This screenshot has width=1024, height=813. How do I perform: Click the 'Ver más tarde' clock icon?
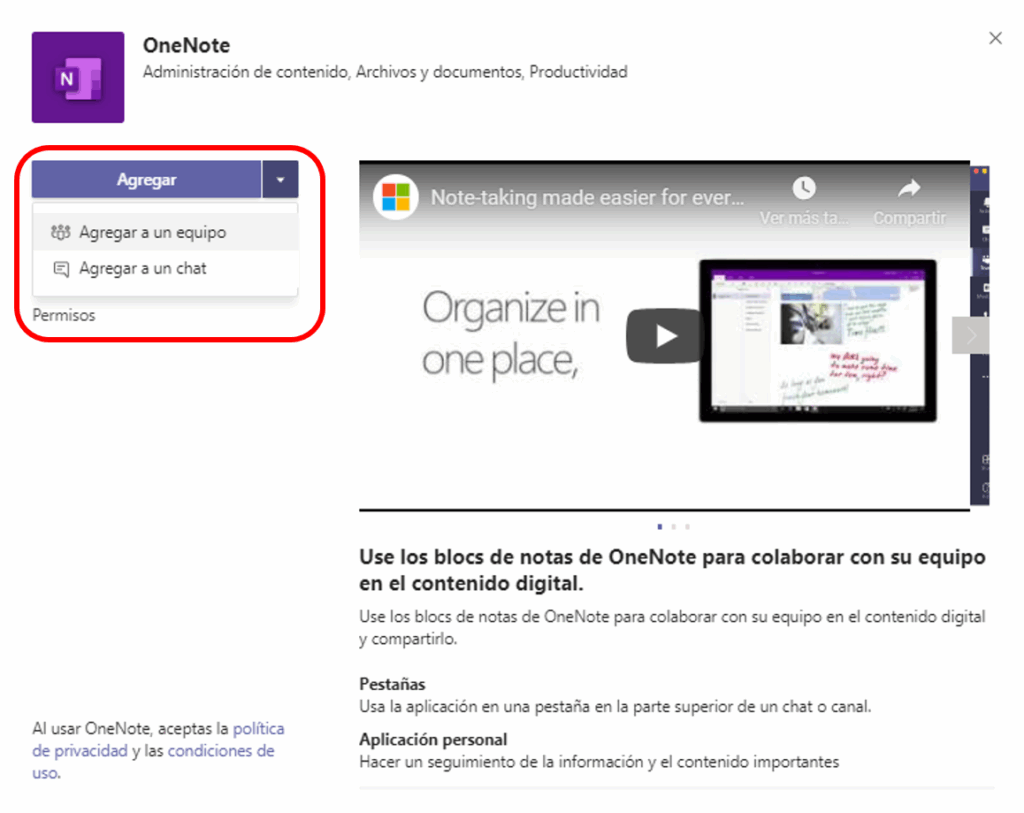[804, 188]
